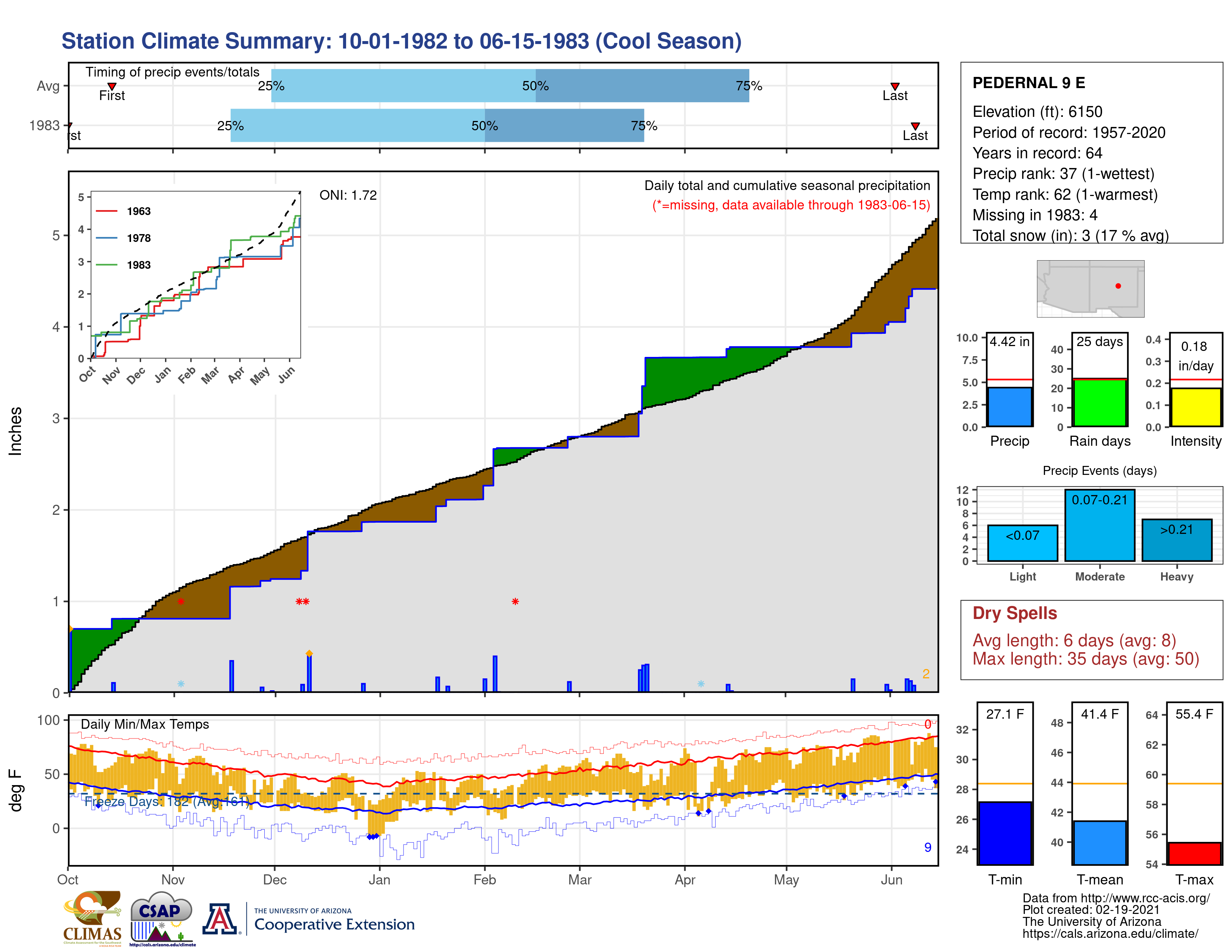Click the CSAP cloud logo
Screen dimensions: 1232x952
pyautogui.click(x=162, y=918)
